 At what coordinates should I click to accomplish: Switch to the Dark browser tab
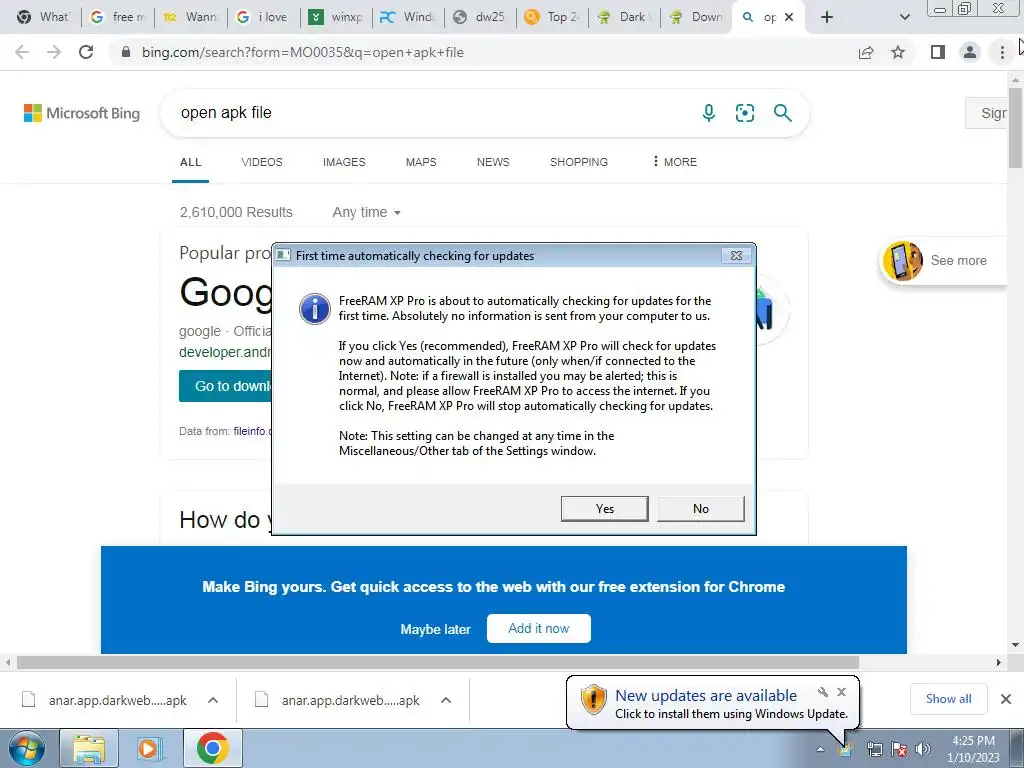[624, 17]
